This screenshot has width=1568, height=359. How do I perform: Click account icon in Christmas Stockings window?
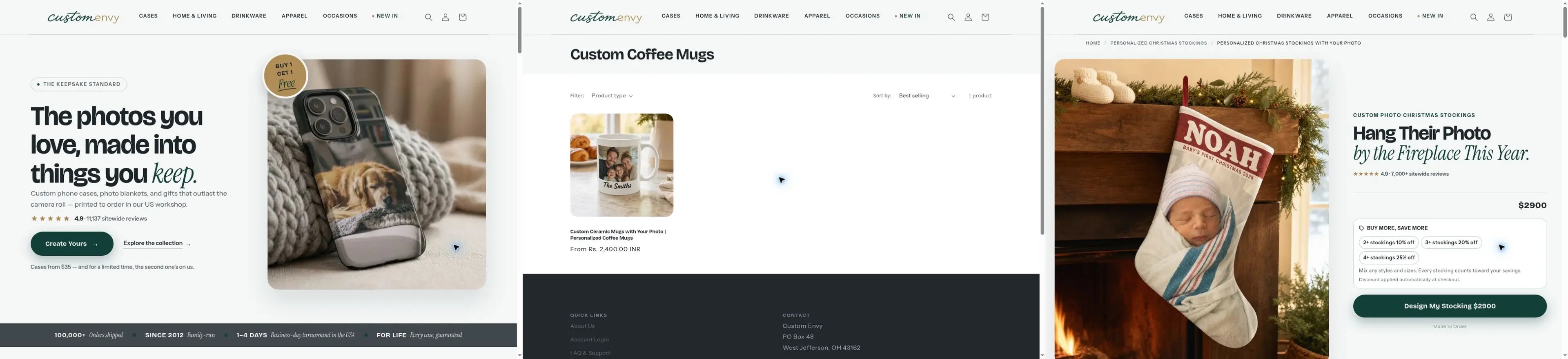coord(1491,17)
